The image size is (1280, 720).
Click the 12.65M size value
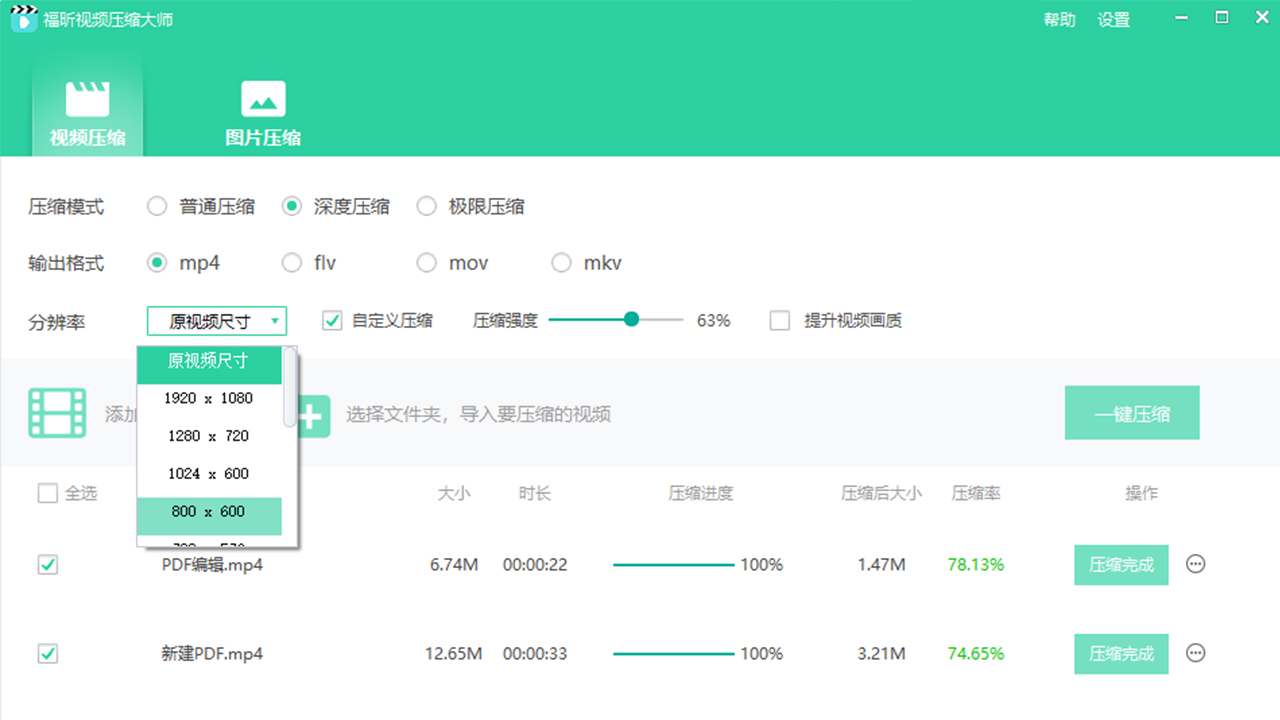point(453,654)
